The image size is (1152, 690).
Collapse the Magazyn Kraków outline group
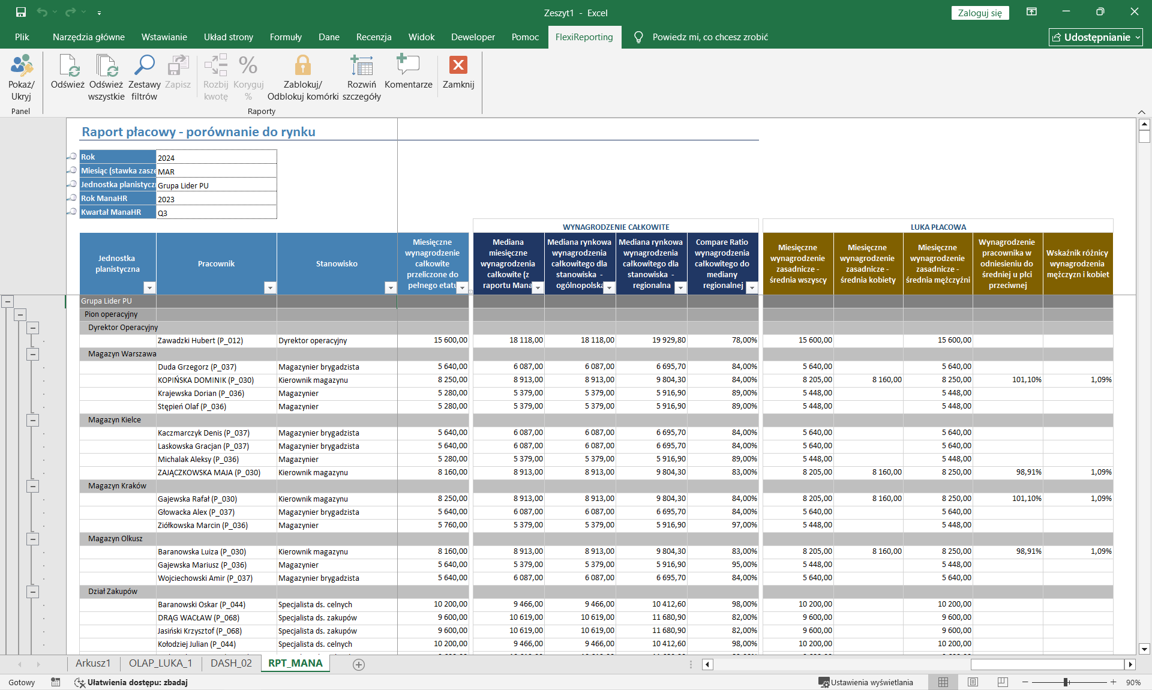click(x=33, y=486)
